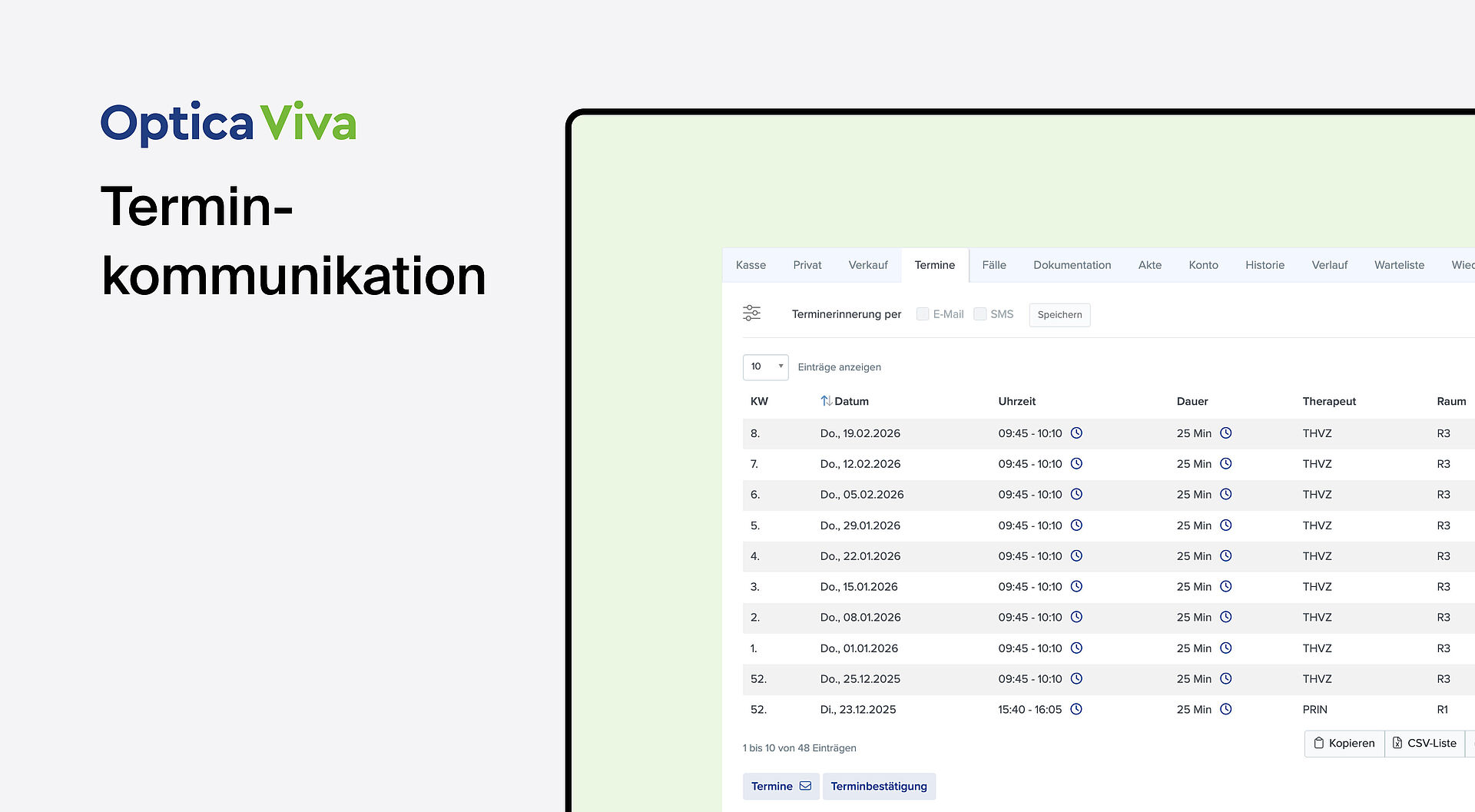
Task: Click Dauer clock icon for 25.12.2025
Action: 1225,679
